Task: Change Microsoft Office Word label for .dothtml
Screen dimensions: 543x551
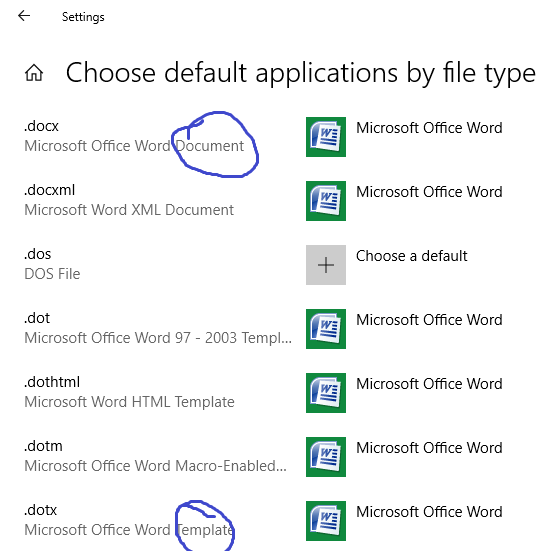Action: click(429, 384)
